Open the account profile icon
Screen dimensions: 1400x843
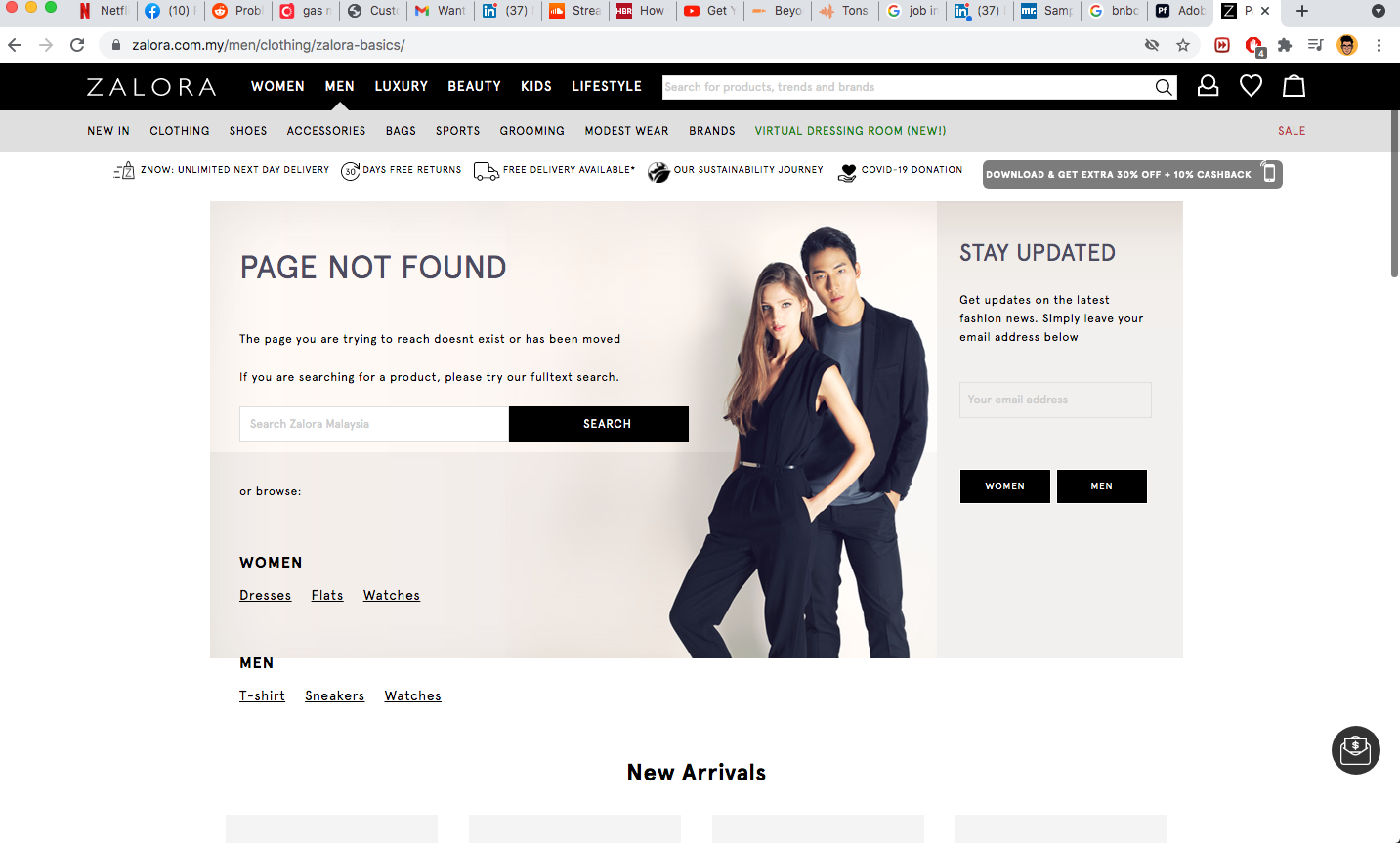point(1208,86)
